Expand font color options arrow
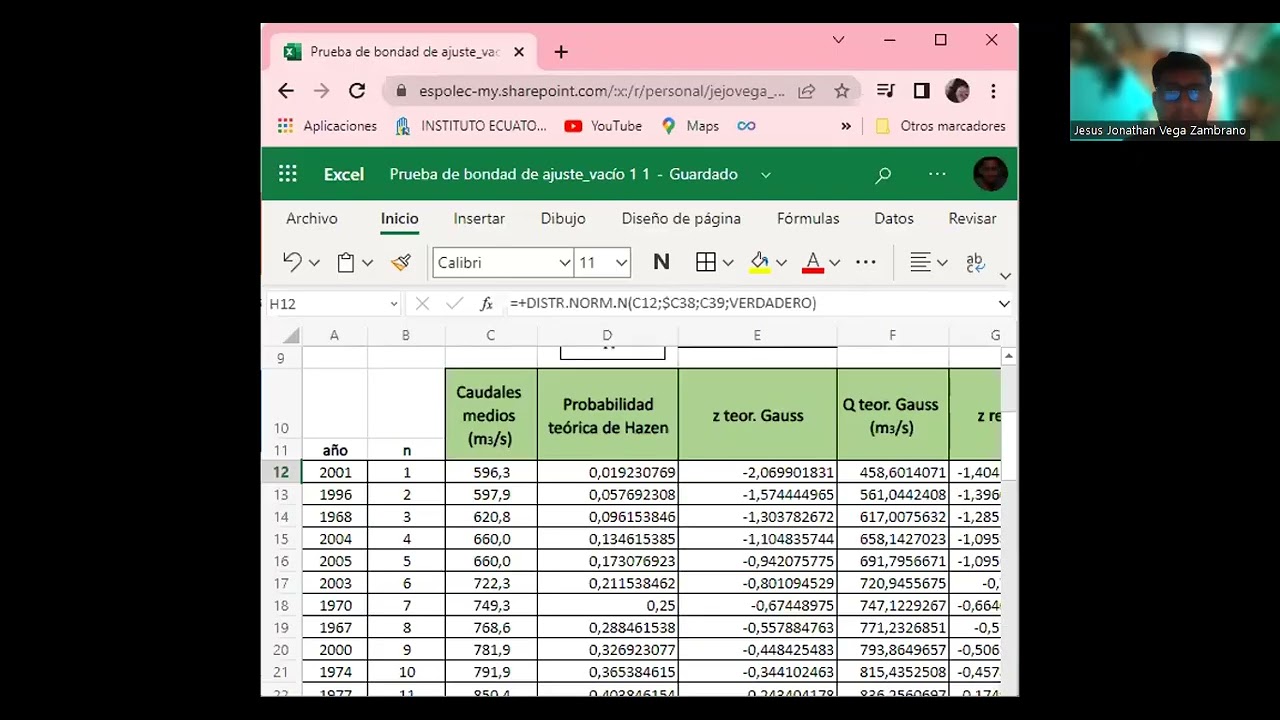Screen dimensions: 1280x720 pyautogui.click(x=835, y=263)
